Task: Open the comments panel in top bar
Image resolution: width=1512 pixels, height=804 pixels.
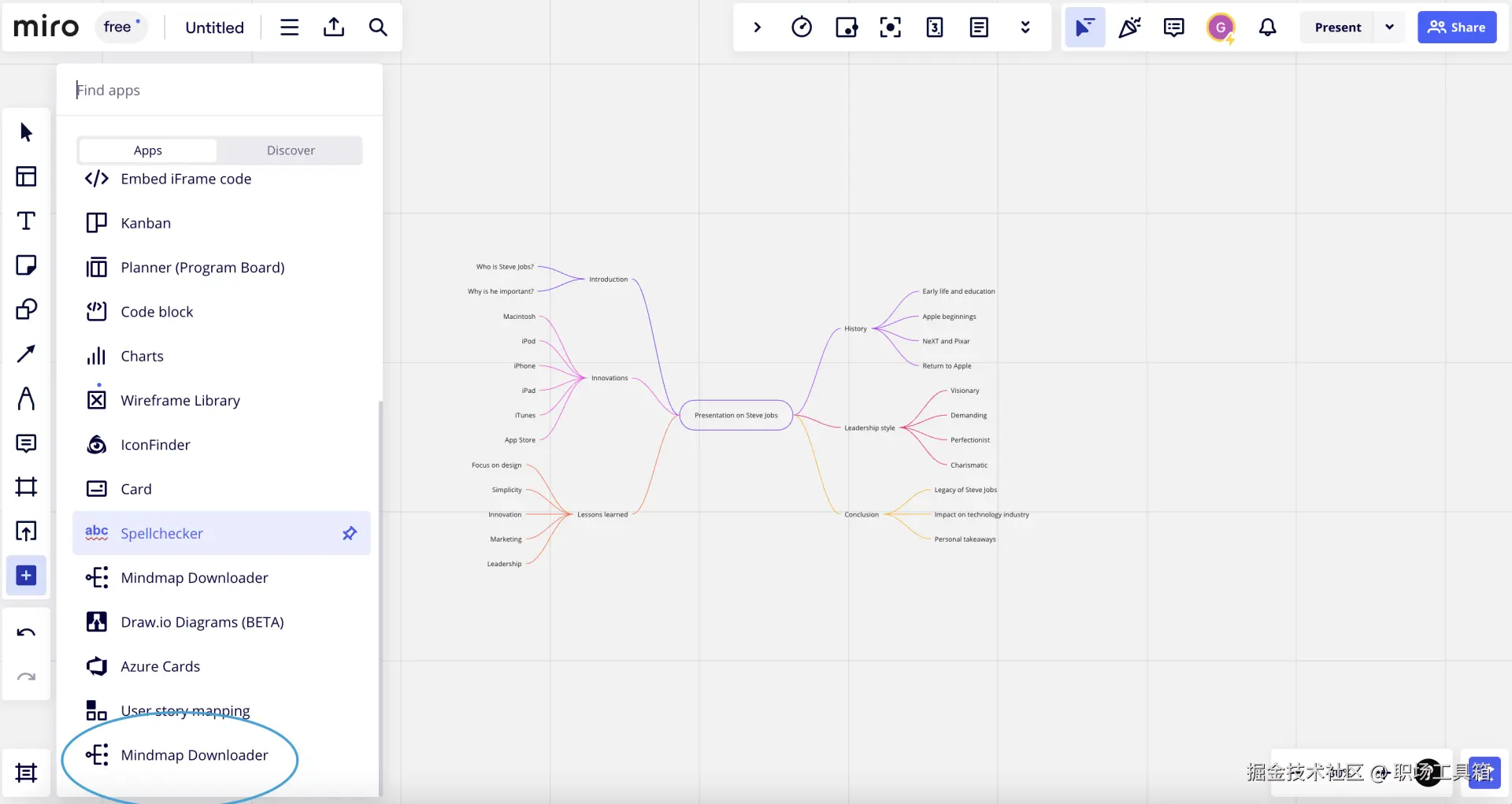Action: (1173, 28)
